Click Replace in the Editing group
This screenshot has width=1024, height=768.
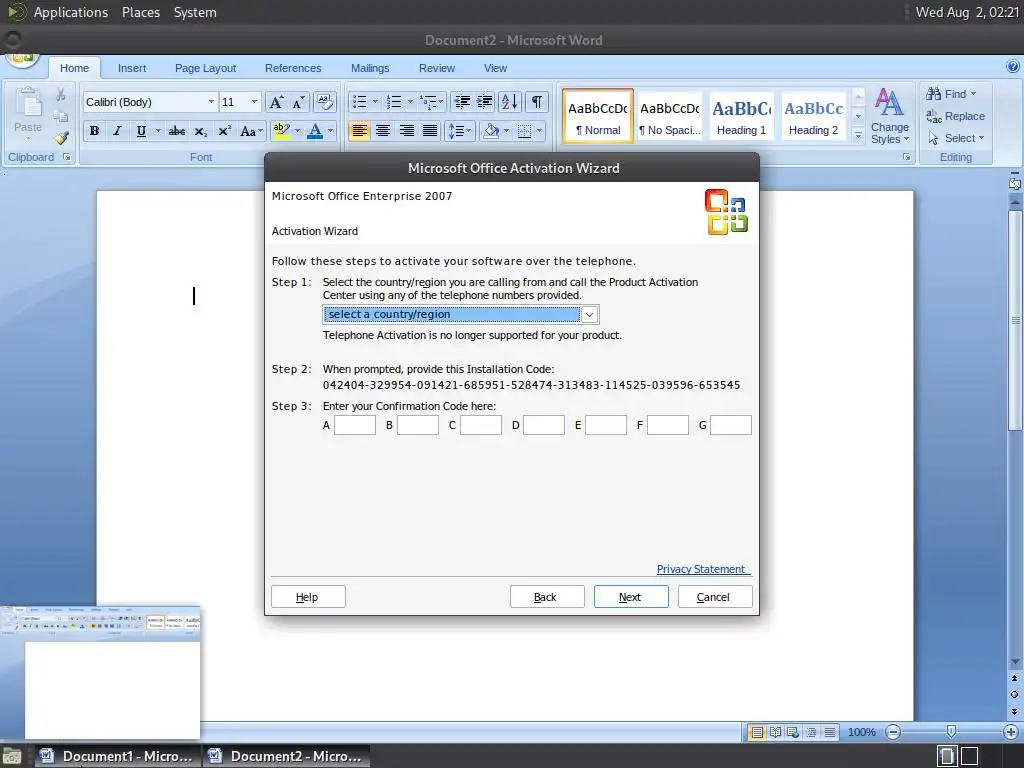click(955, 116)
